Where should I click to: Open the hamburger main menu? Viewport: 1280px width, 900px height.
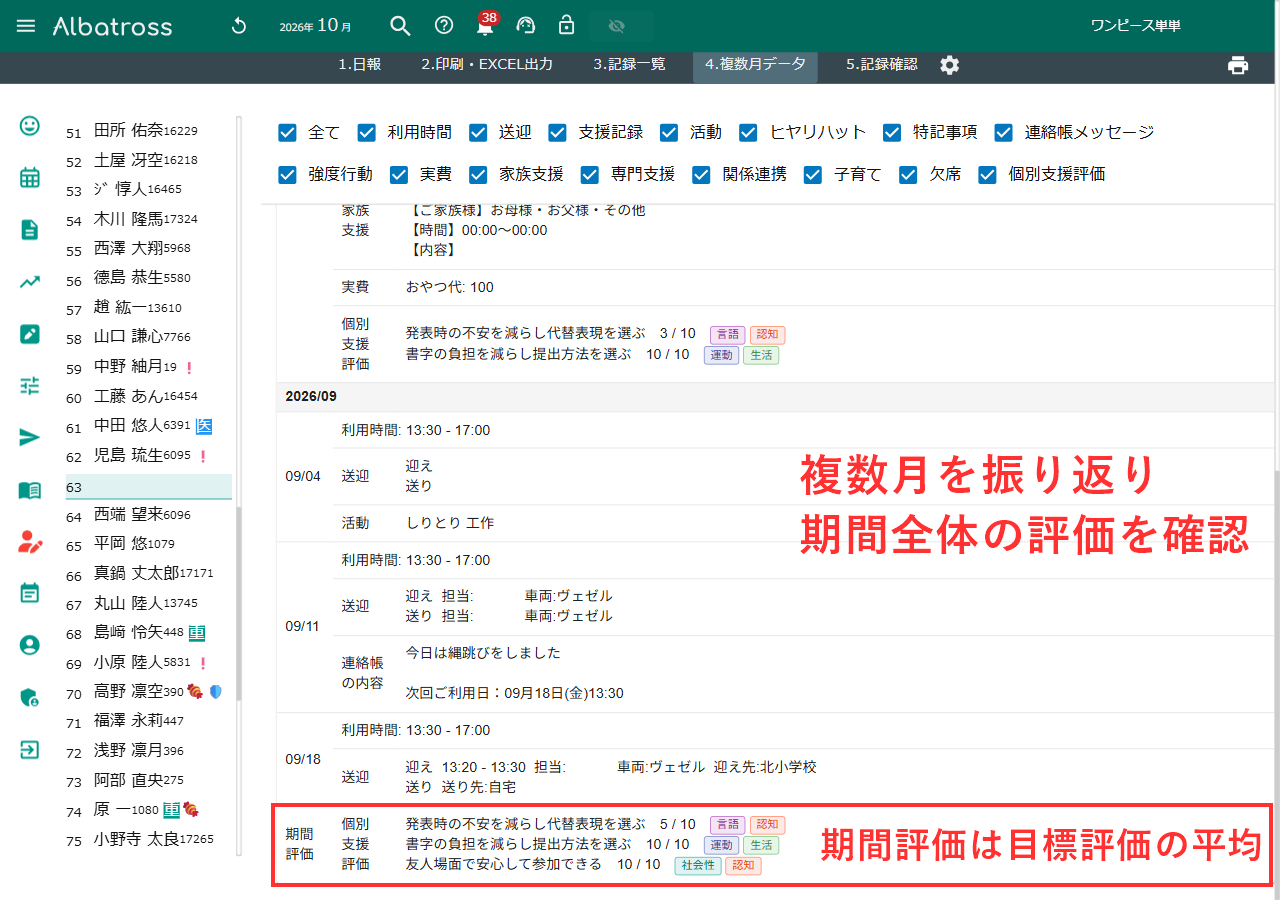click(26, 26)
